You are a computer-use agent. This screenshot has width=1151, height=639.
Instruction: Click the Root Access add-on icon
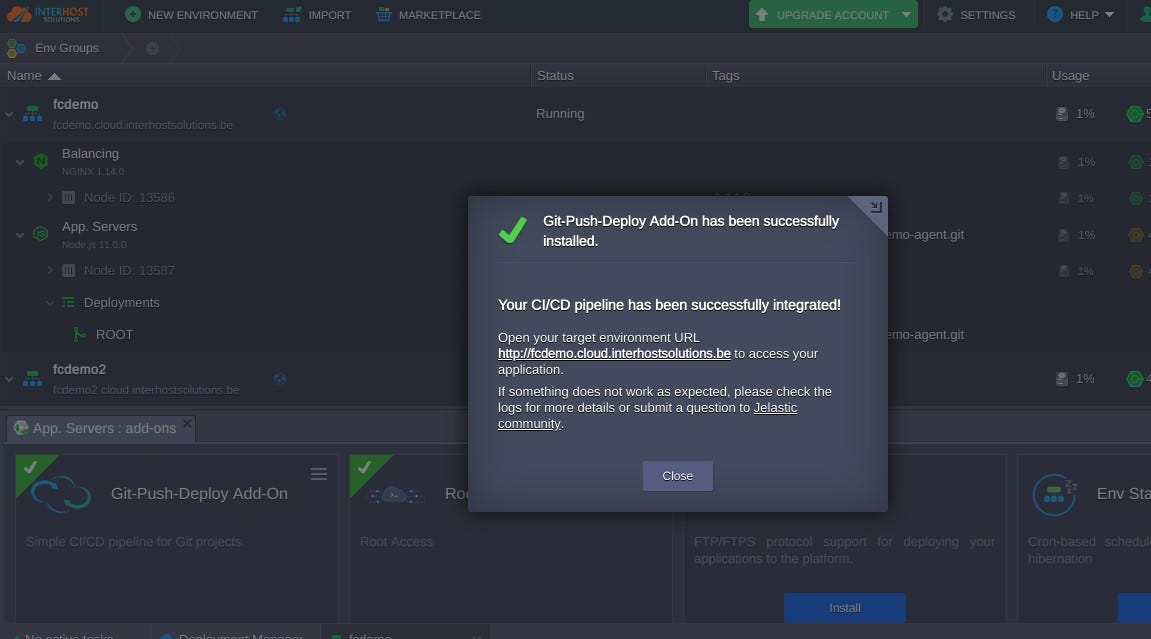[395, 494]
